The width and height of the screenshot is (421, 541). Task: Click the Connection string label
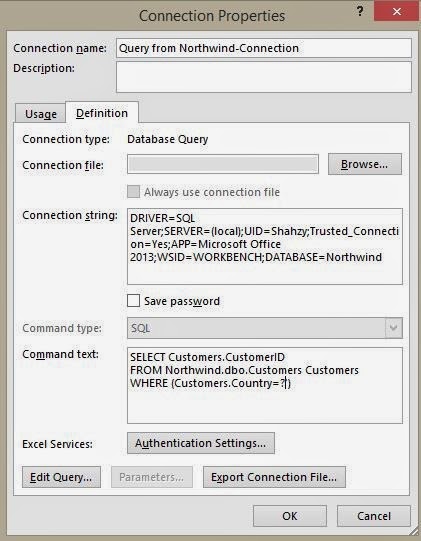[70, 215]
